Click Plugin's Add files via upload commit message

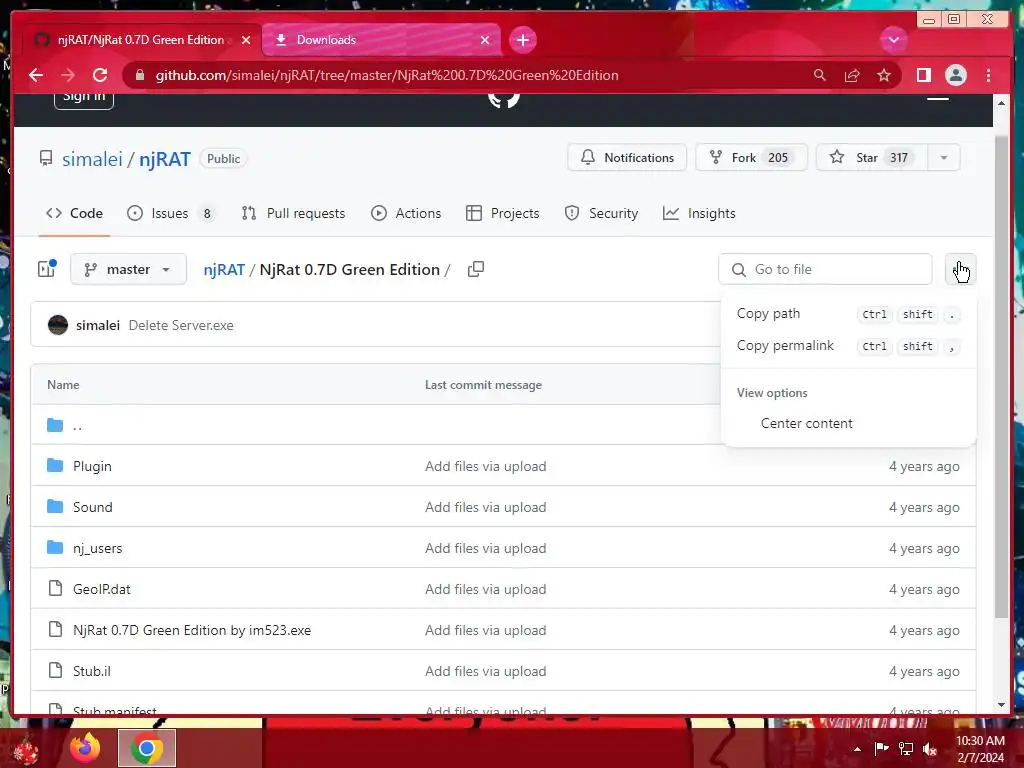pos(485,466)
